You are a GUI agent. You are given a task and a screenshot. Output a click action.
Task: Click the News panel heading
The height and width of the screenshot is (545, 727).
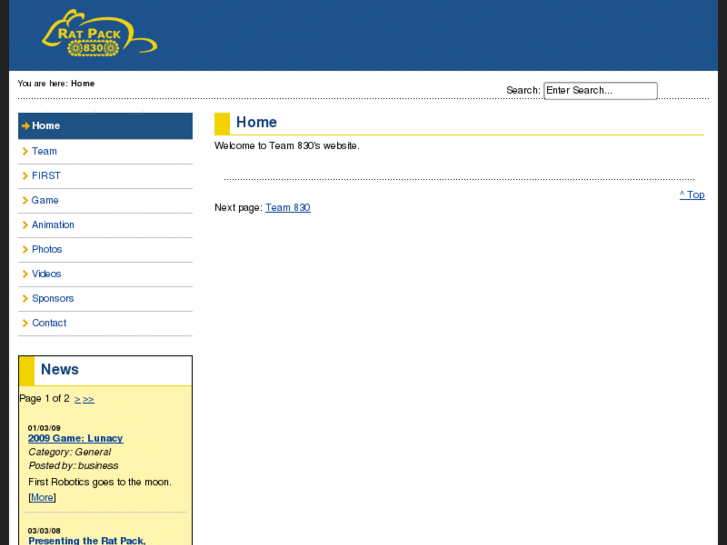point(60,370)
